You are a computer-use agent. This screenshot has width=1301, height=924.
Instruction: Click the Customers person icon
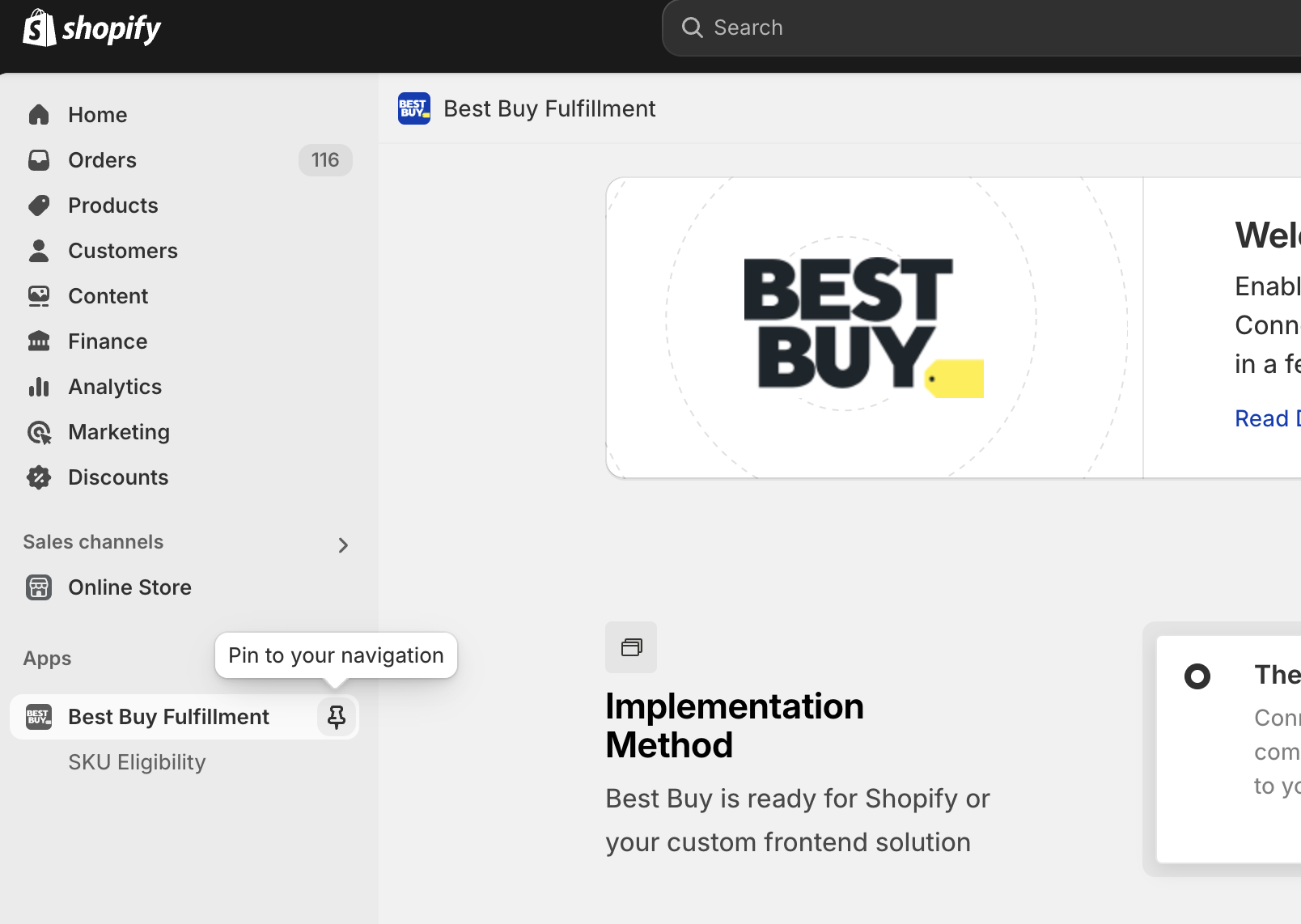[39, 251]
